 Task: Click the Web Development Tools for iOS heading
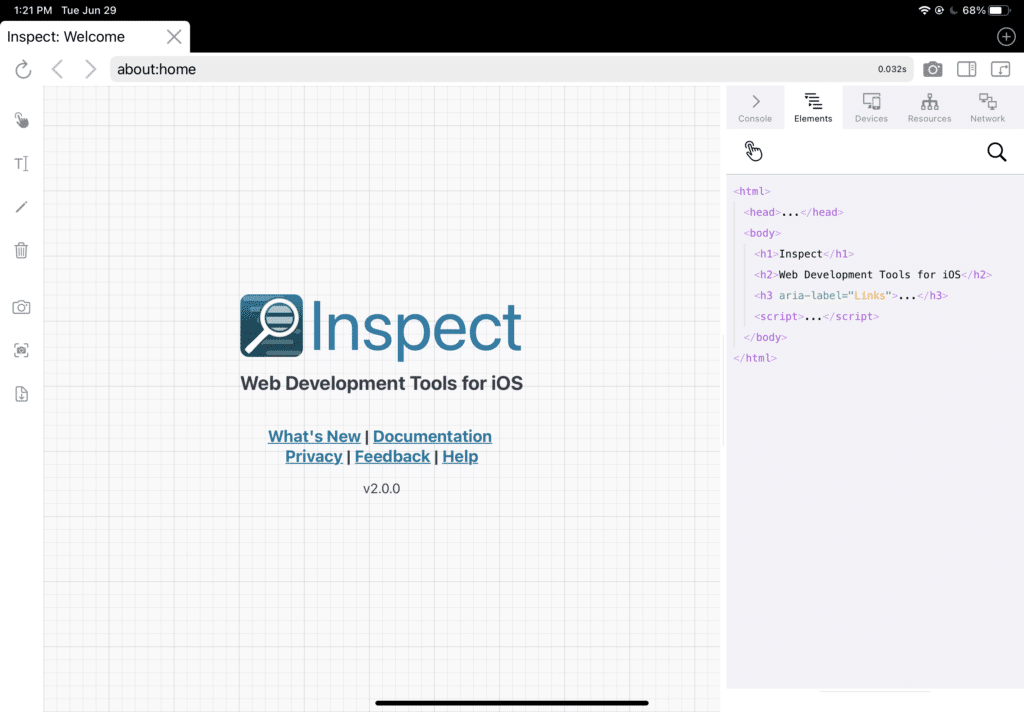coord(381,383)
